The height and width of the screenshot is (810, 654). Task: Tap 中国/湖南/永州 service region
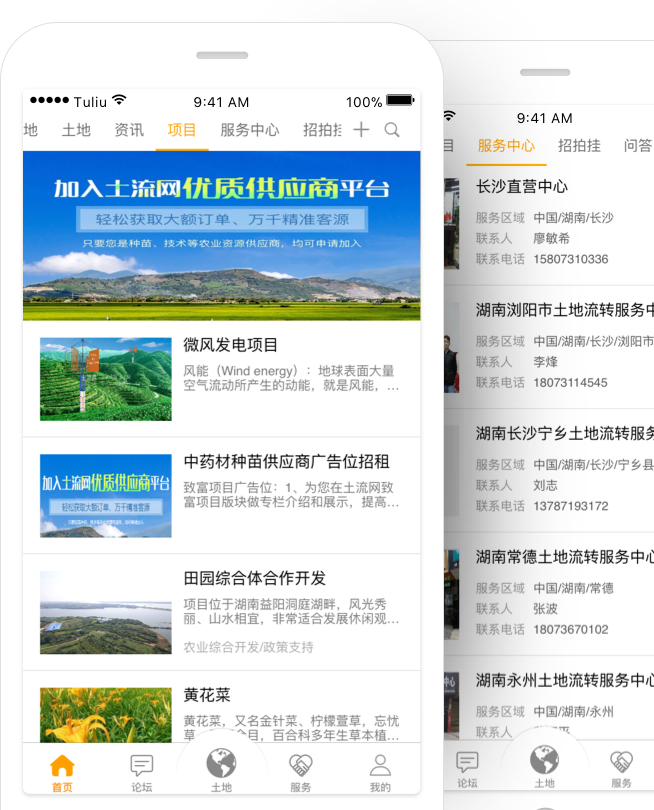[x=573, y=711]
